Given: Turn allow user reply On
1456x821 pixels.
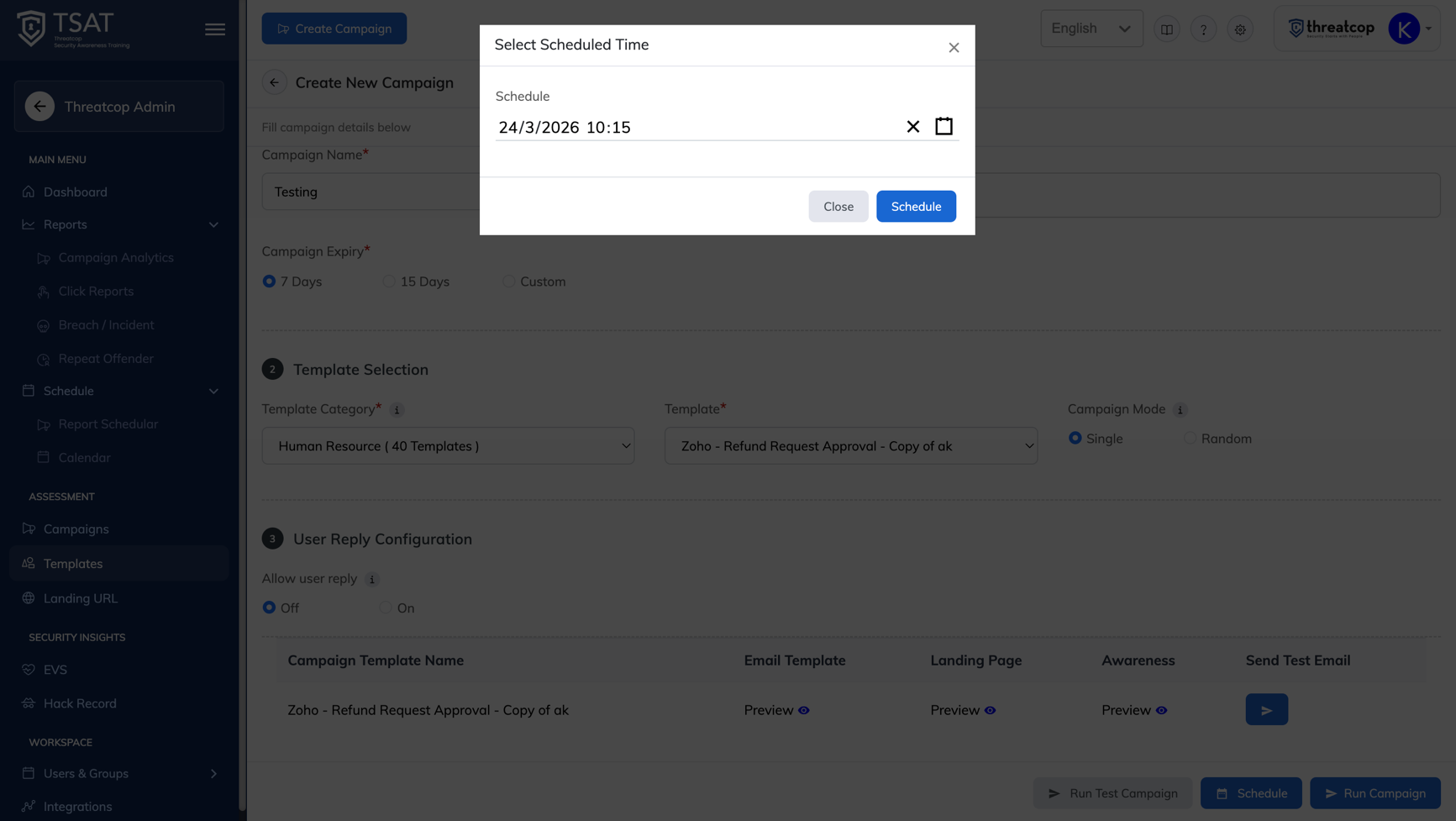Looking at the screenshot, I should [x=397, y=608].
